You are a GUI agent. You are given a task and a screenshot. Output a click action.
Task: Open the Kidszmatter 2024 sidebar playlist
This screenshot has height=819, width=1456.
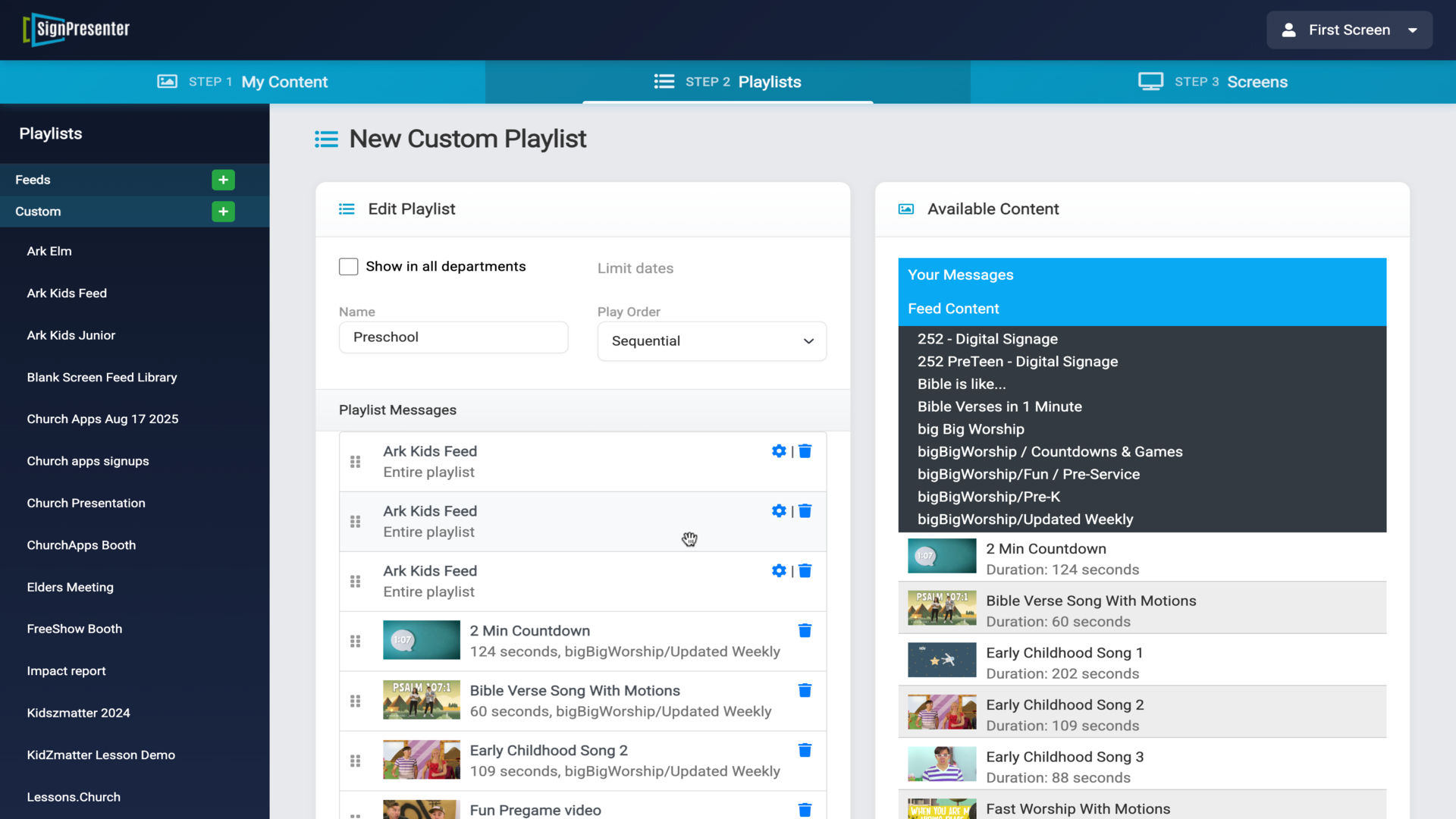point(78,713)
